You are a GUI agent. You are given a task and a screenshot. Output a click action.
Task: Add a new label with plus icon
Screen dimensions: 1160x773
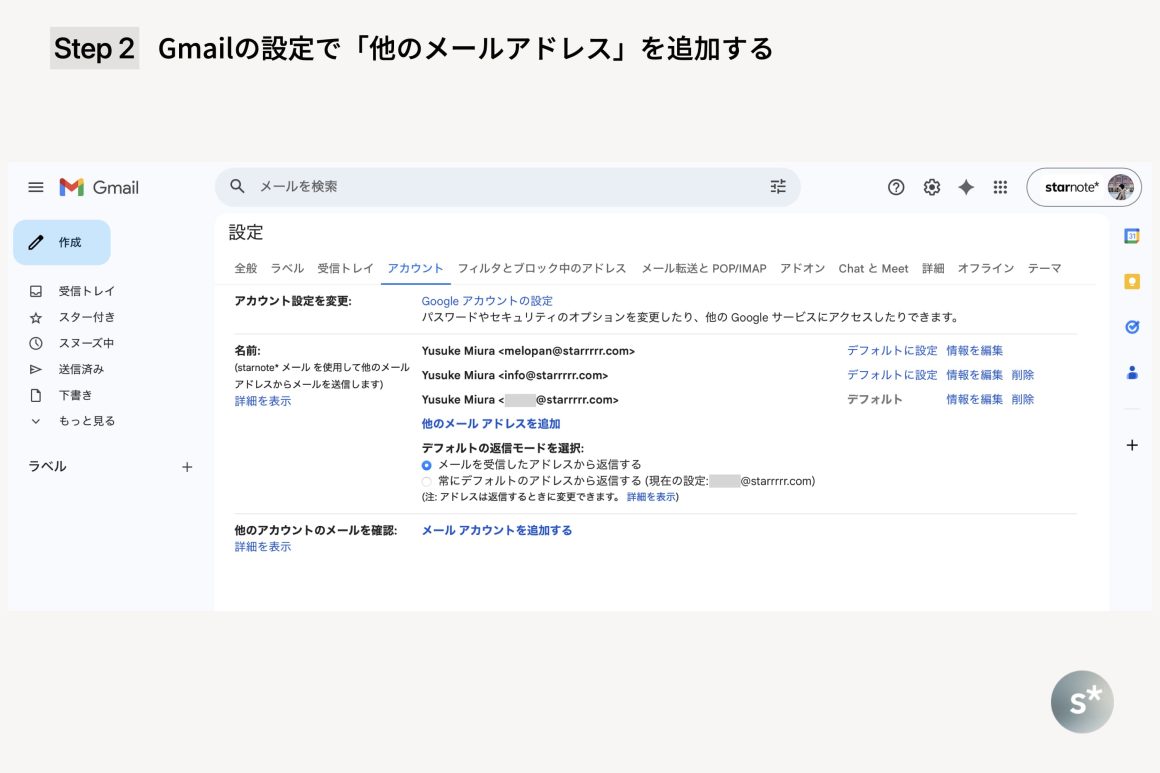187,467
